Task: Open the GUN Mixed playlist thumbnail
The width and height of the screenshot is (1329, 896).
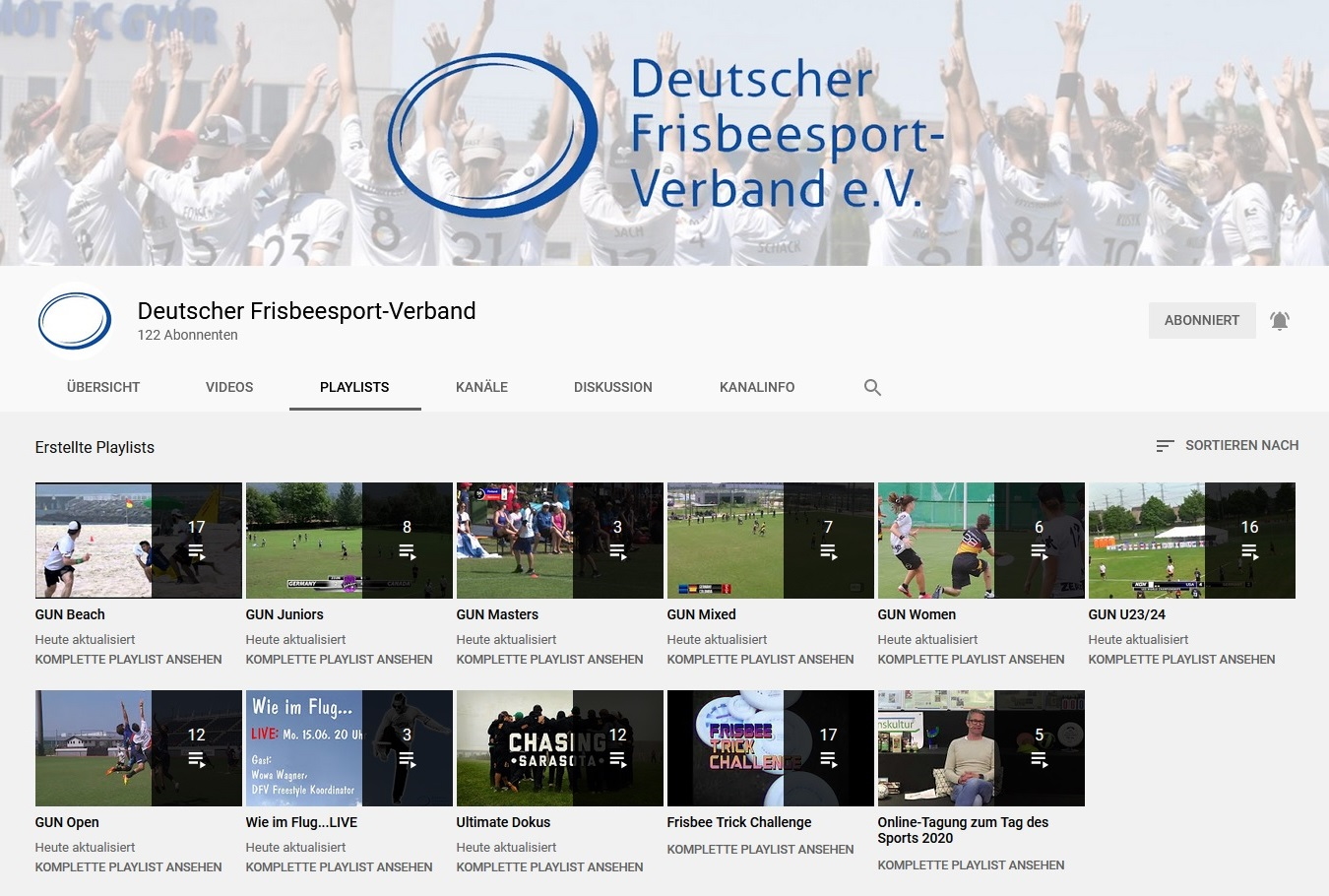Action: click(x=770, y=541)
